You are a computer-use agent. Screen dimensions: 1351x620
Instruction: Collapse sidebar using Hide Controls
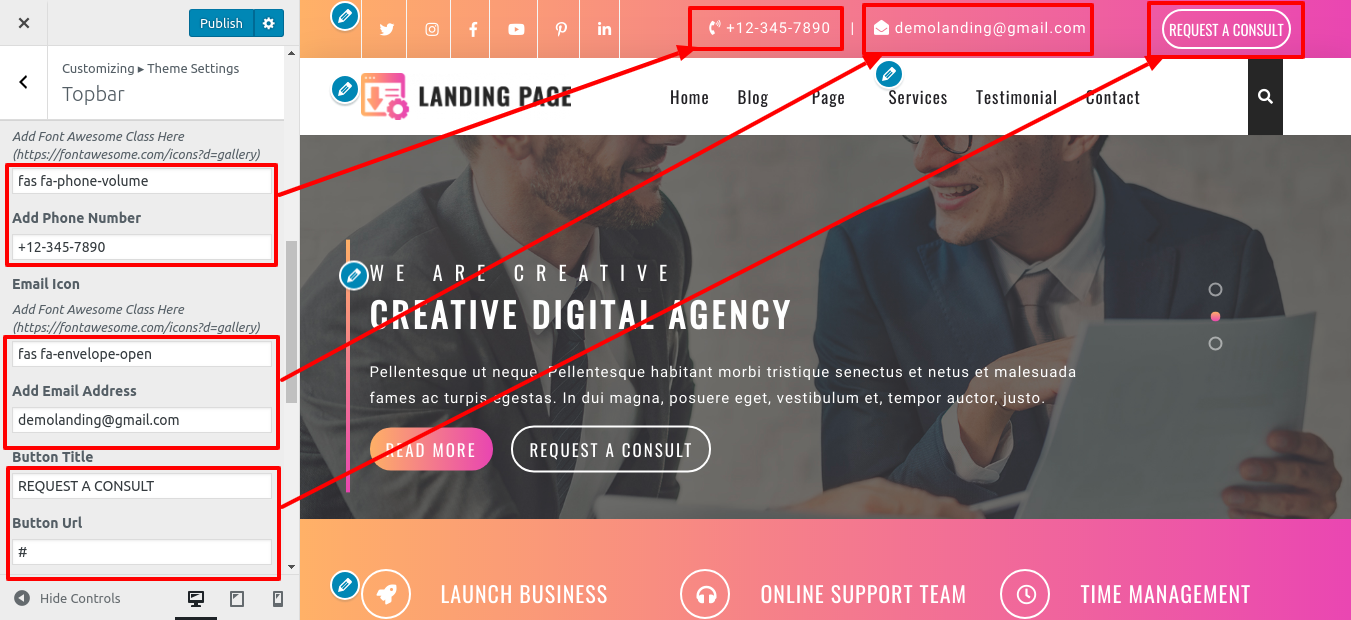click(67, 598)
